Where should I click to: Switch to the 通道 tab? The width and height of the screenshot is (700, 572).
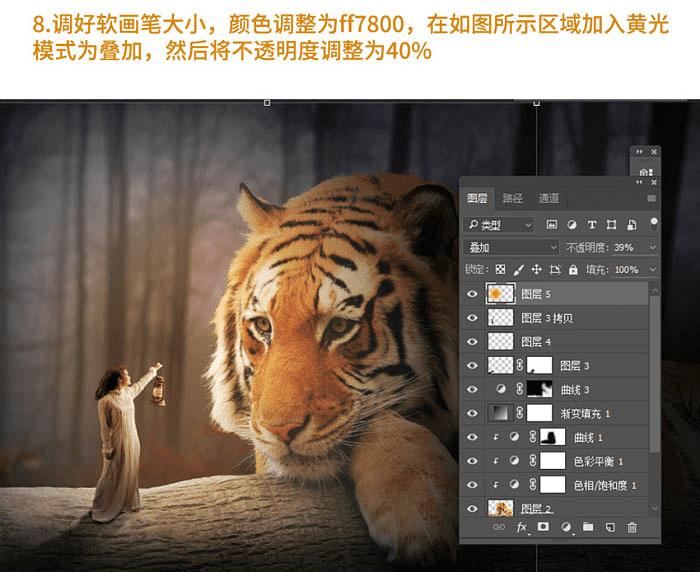tap(548, 198)
